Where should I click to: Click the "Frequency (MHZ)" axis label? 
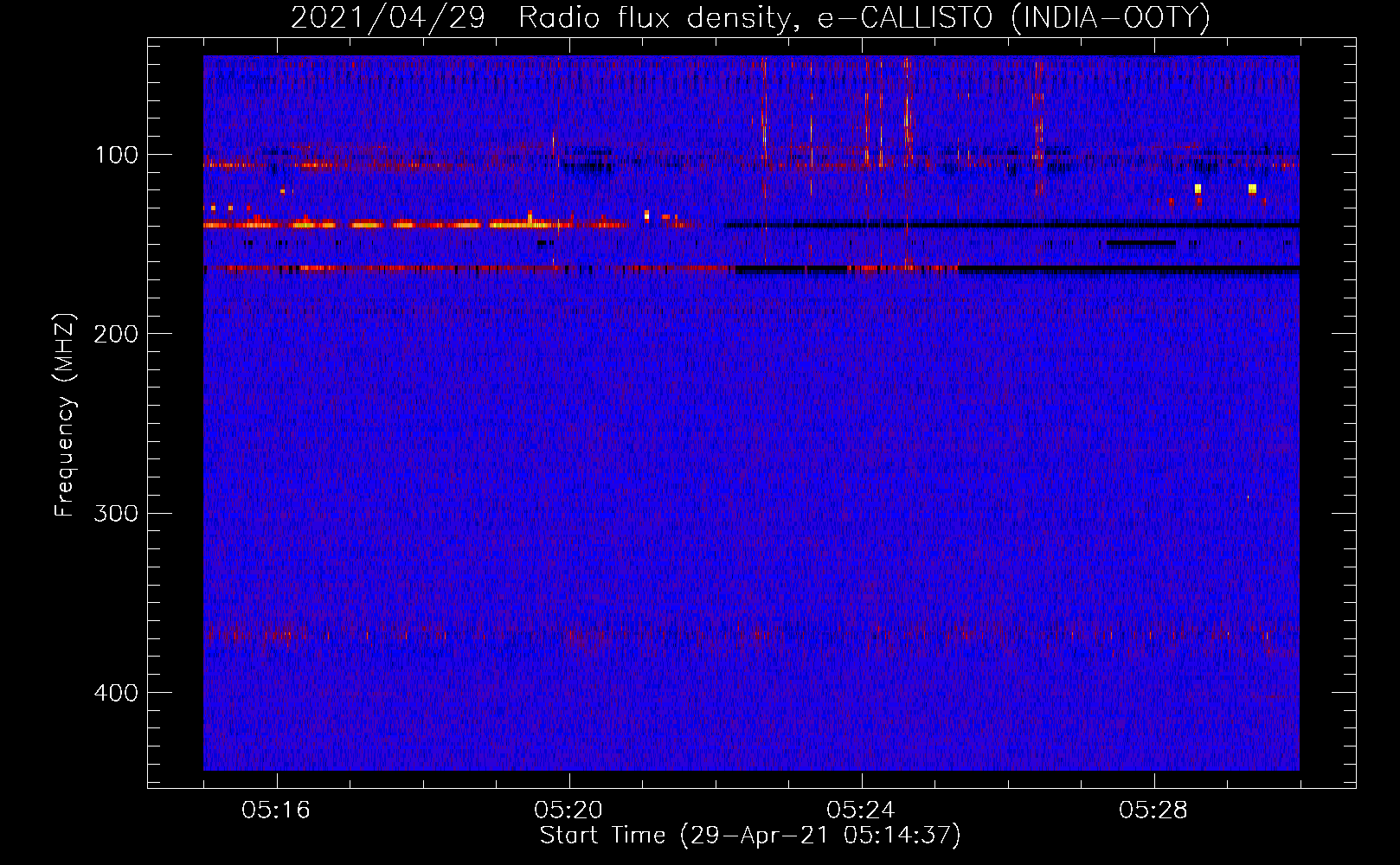click(65, 415)
